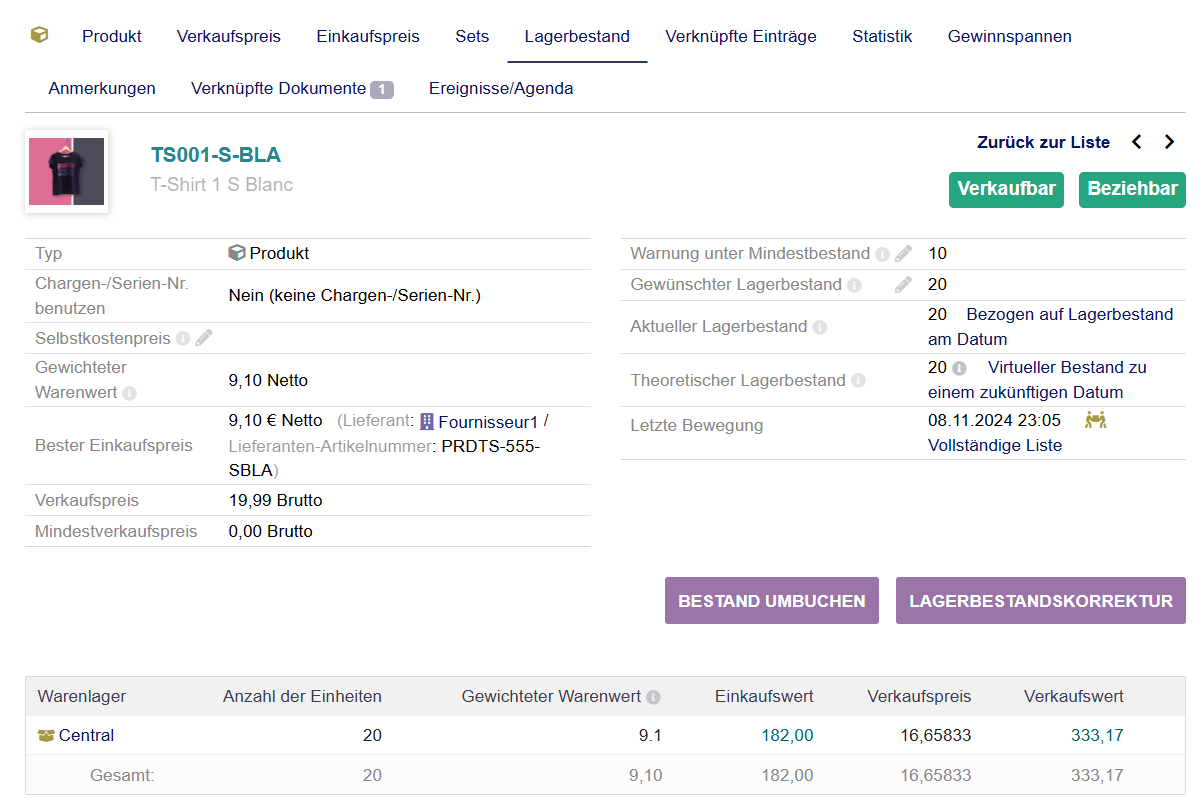
Task: Click info icon next to Theoretischer Lagerbestand
Action: pos(858,381)
